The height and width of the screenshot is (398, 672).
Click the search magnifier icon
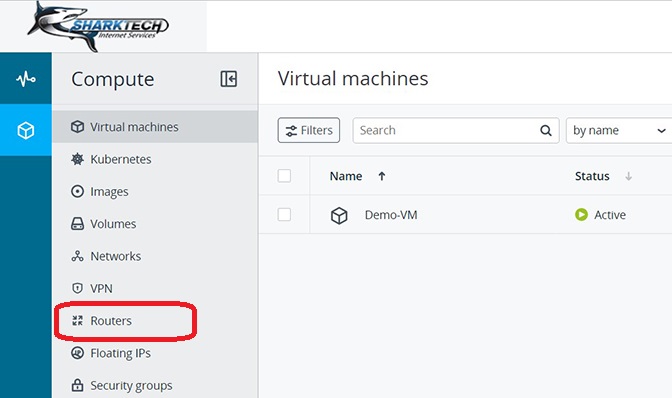tap(546, 130)
